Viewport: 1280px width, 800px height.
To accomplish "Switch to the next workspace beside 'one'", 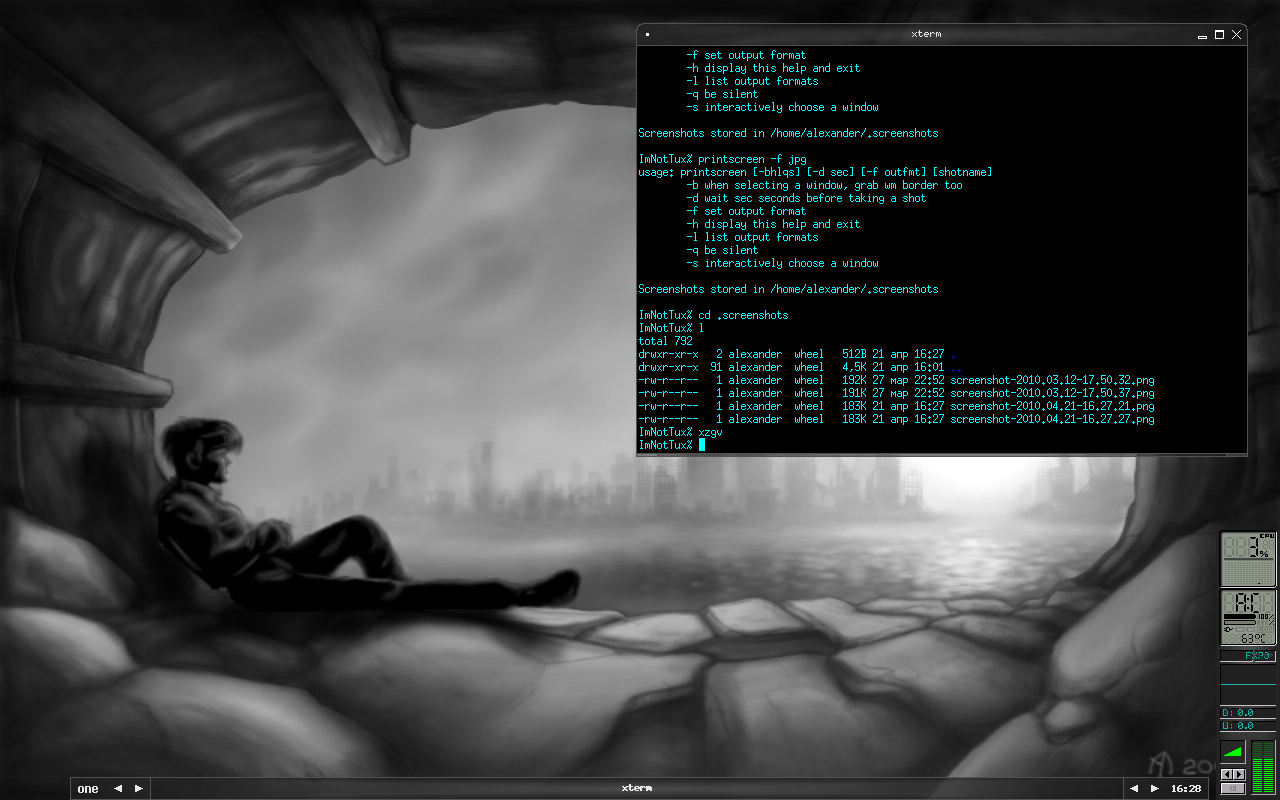I will pyautogui.click(x=139, y=789).
